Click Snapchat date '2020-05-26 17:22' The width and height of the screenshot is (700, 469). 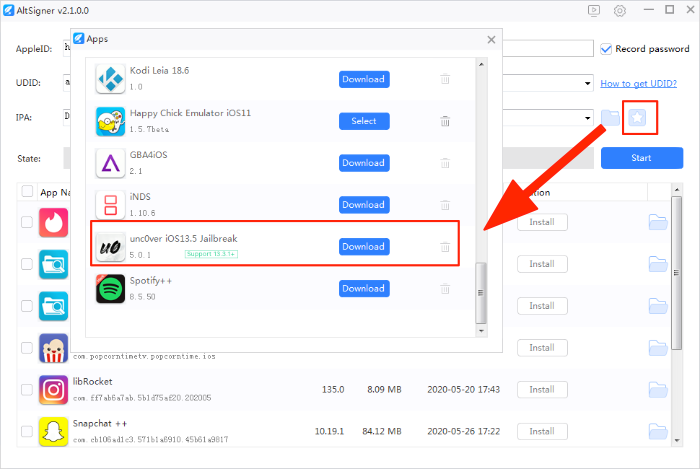(x=463, y=432)
